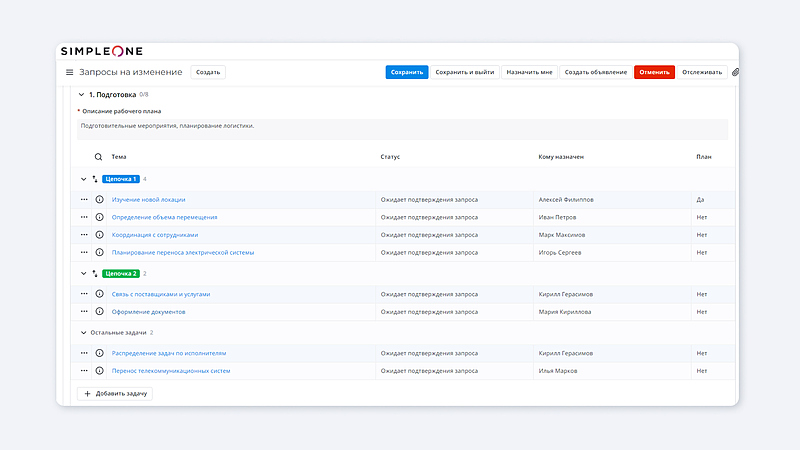The width and height of the screenshot is (800, 450).
Task: Click the 'Описание рабочего плана' text field
Action: point(400,127)
